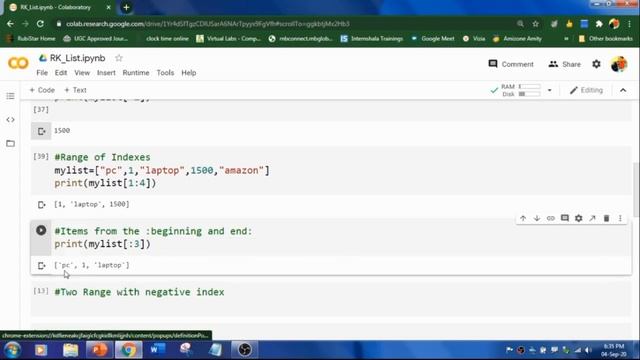Open the Editing mode dropdown
Screen dimensions: 640x360
(587, 90)
